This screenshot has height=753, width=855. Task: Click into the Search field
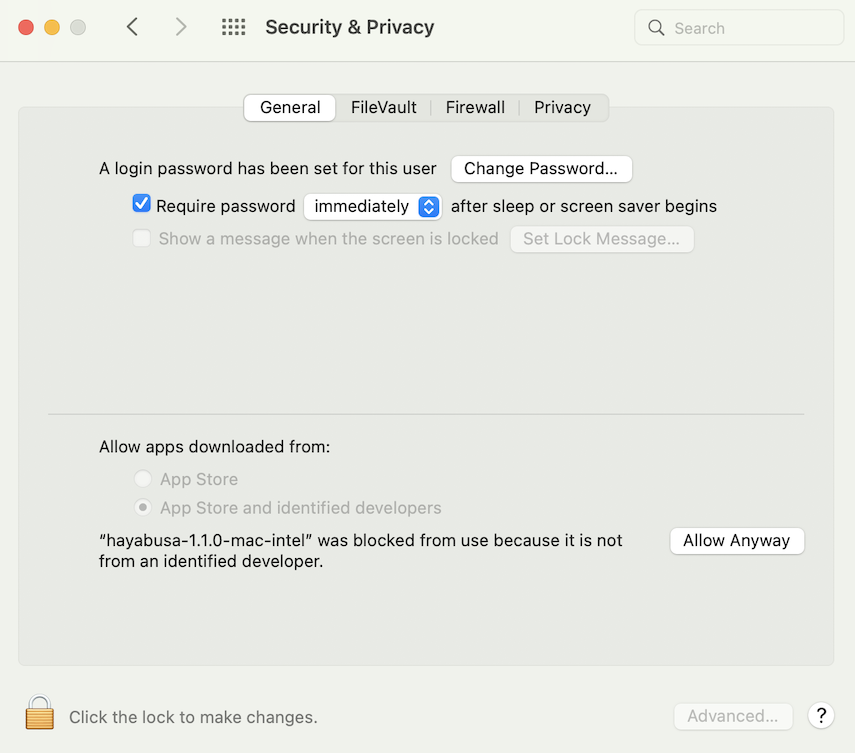[739, 28]
